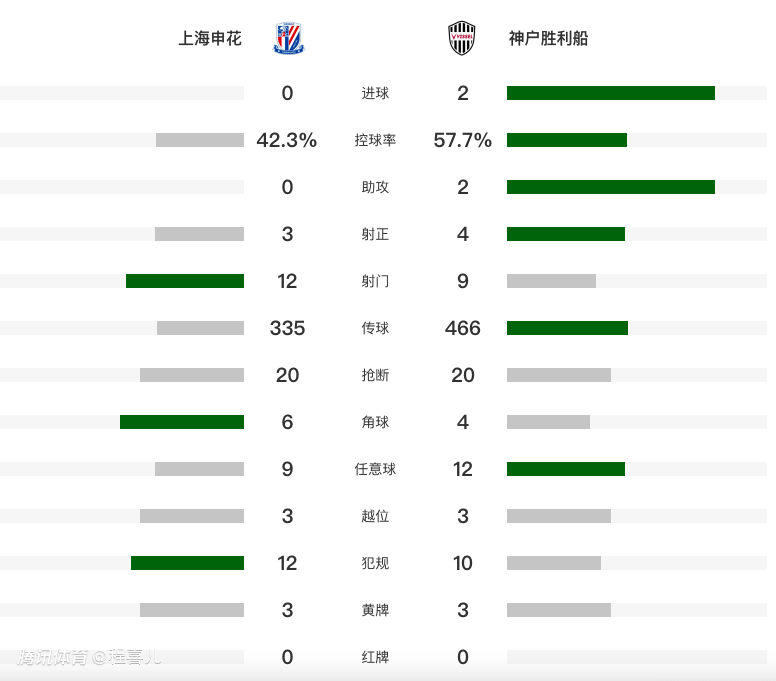776x681 pixels.
Task: Click Shanghai Shenhua's green 射门 bar
Action: (185, 281)
